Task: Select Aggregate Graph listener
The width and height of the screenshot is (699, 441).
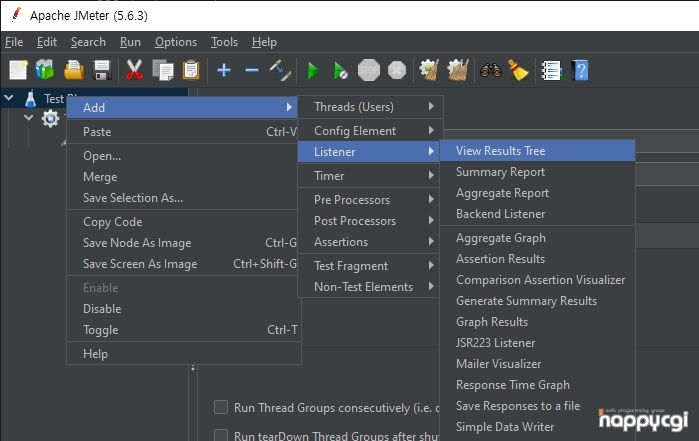Action: [x=537, y=238]
